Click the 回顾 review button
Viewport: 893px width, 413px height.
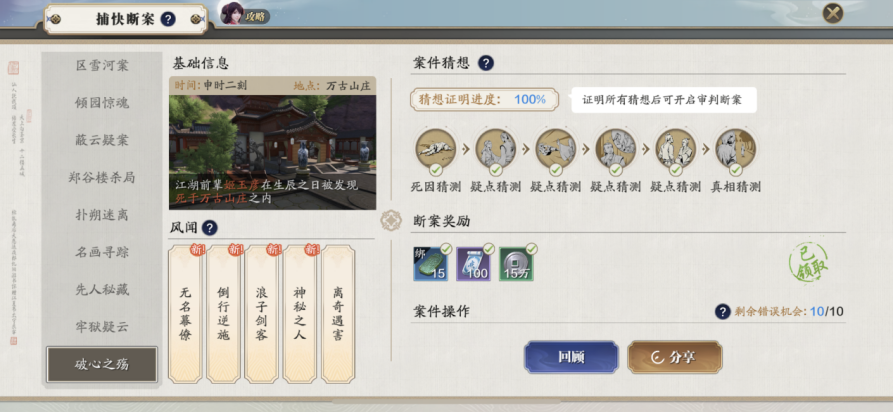tap(571, 357)
